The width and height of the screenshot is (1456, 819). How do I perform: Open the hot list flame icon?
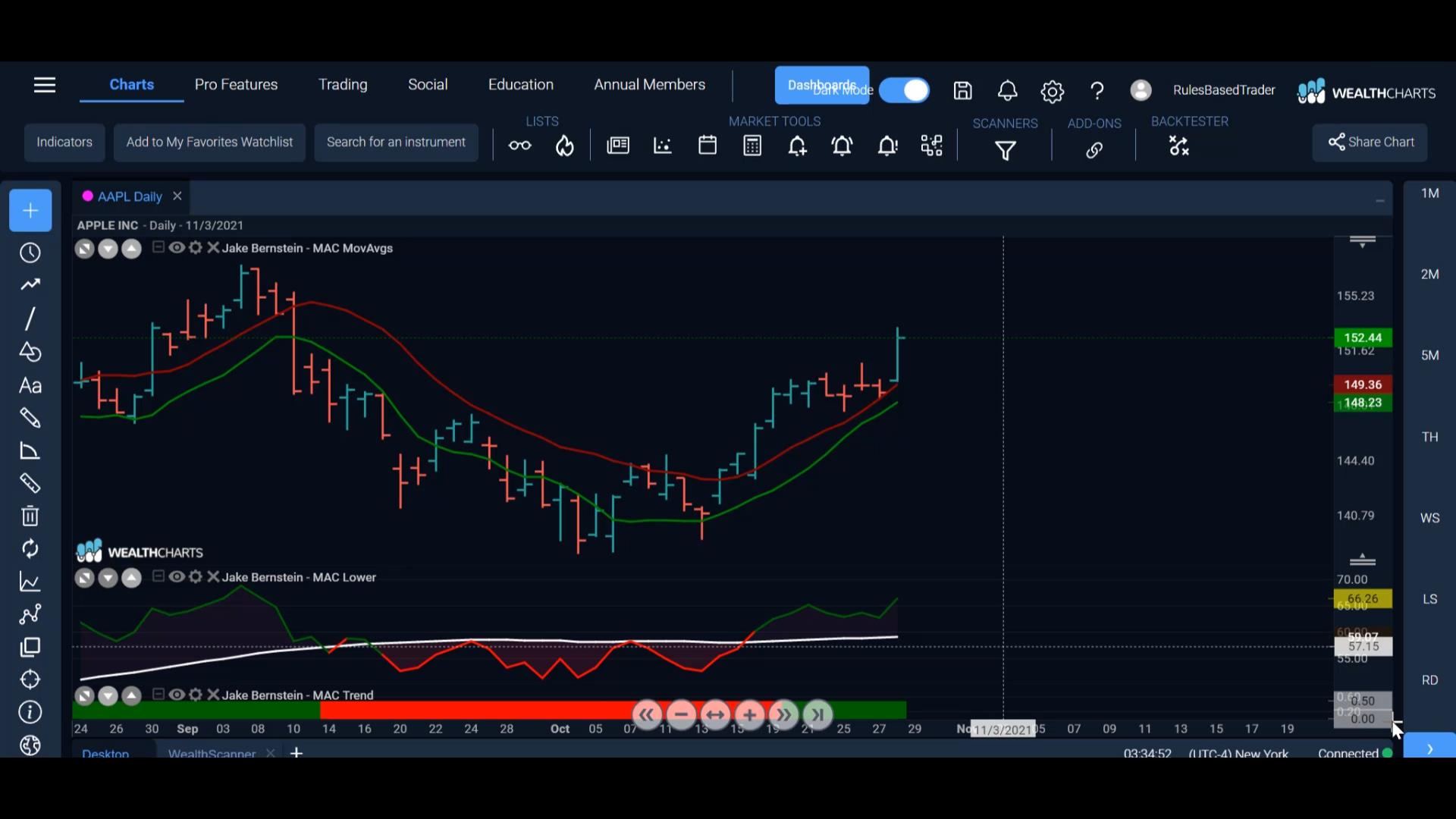pyautogui.click(x=564, y=146)
